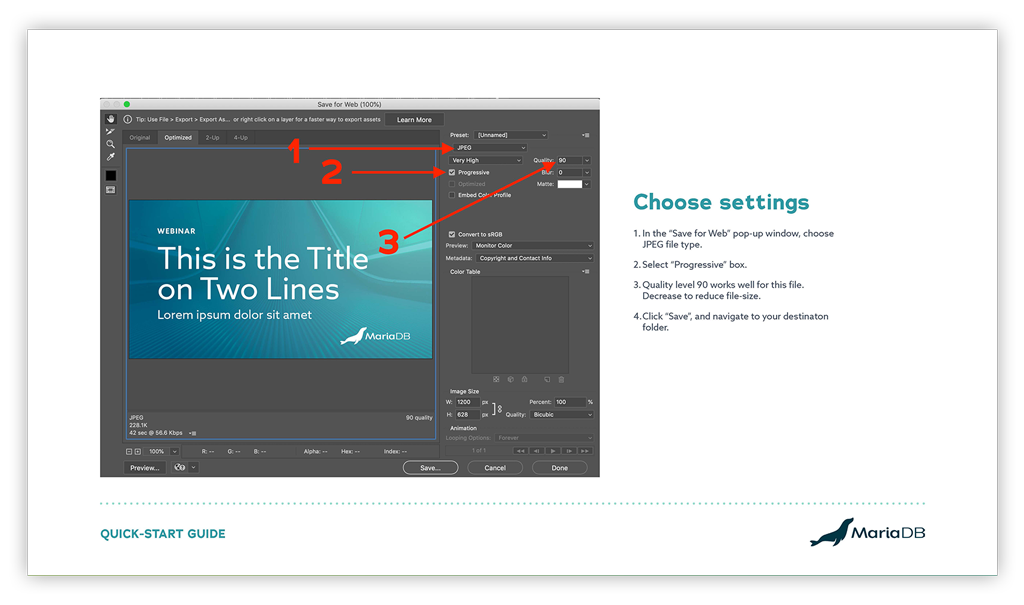
Task: Open the Optimize panel menu next to Preset
Action: click(586, 135)
